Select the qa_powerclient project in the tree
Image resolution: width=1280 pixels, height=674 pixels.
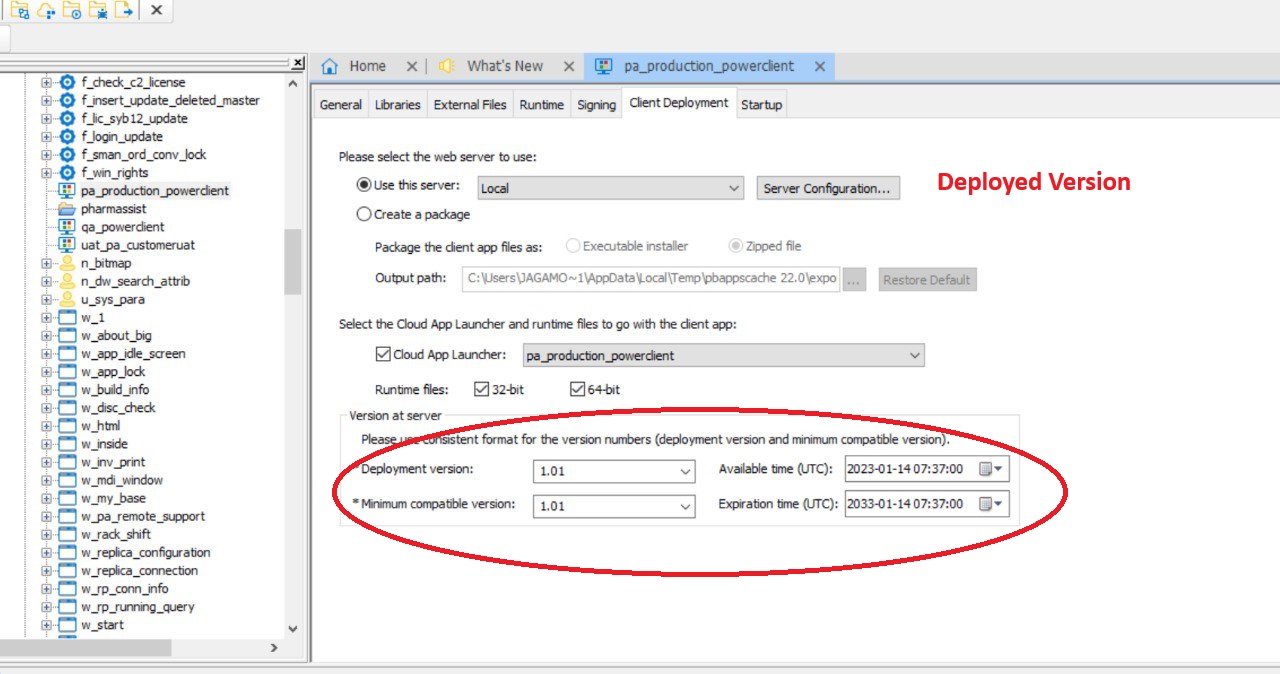[122, 227]
